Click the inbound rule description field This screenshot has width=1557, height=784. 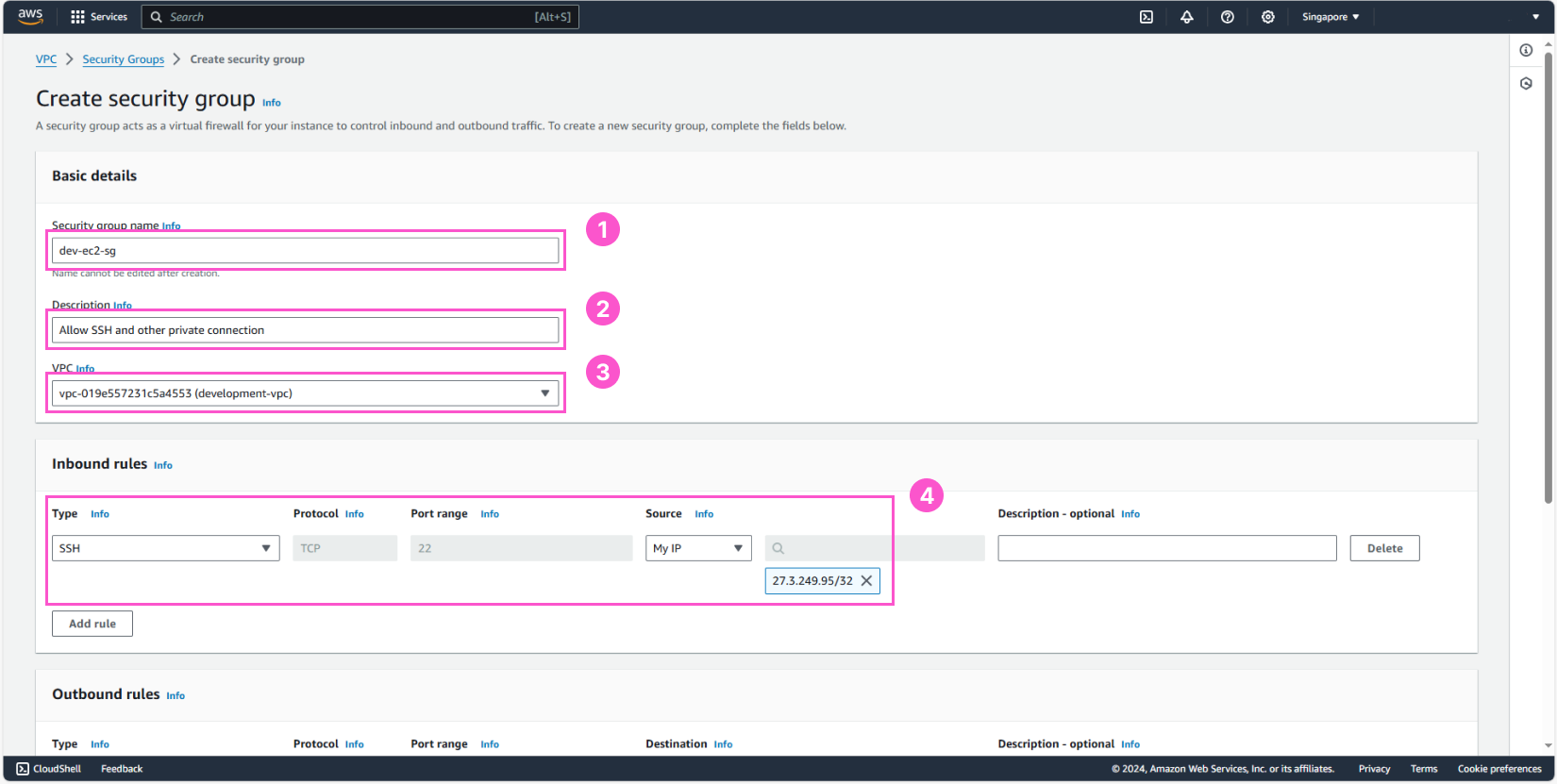click(x=1167, y=548)
